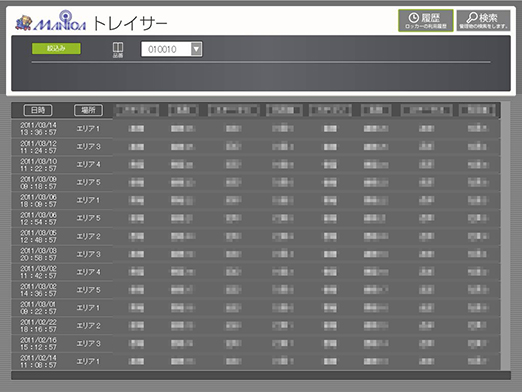Expand the 010010 dropdown arrow

click(x=196, y=49)
